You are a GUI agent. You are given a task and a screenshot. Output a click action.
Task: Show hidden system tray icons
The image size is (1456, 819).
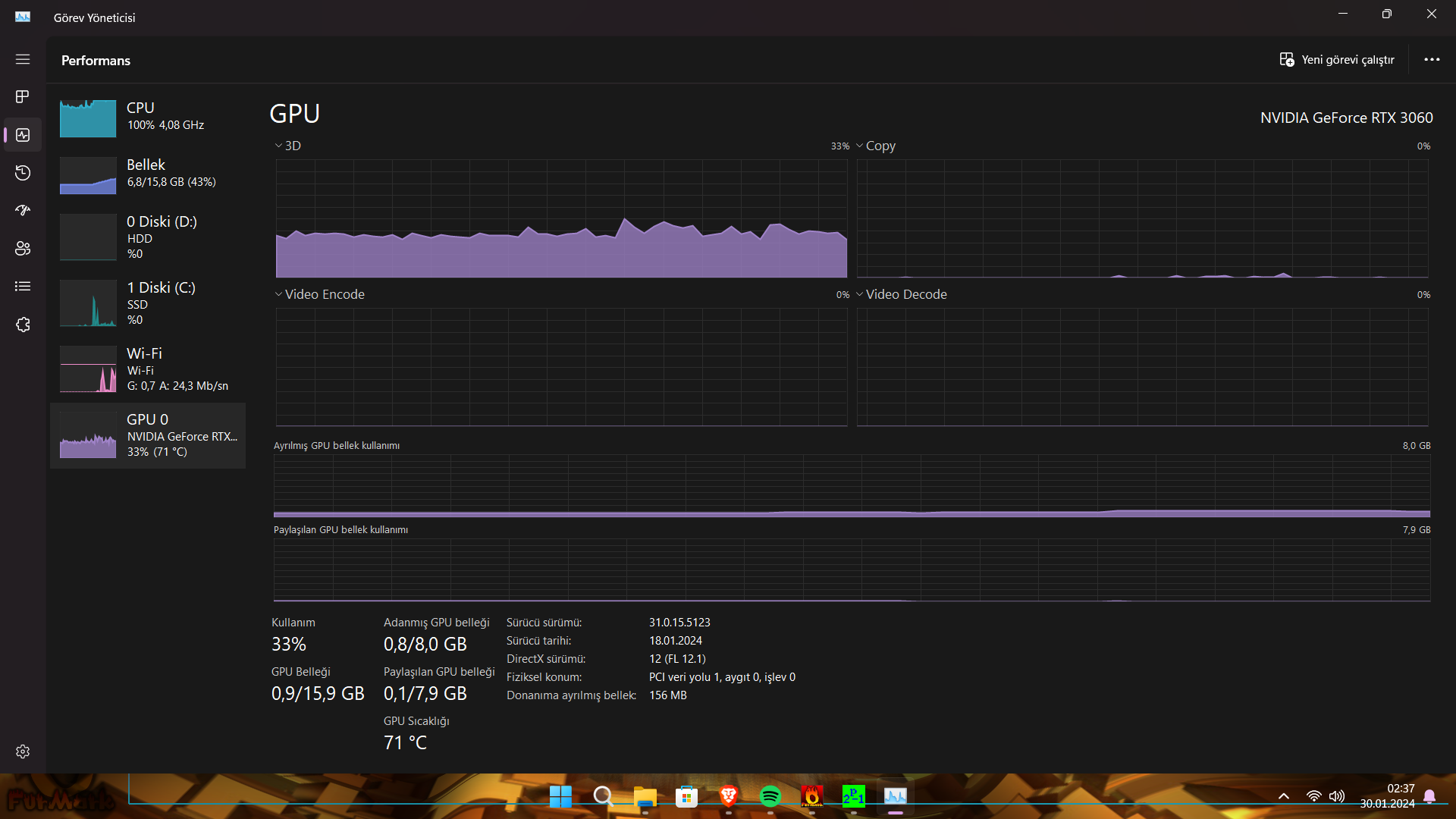tap(1284, 796)
